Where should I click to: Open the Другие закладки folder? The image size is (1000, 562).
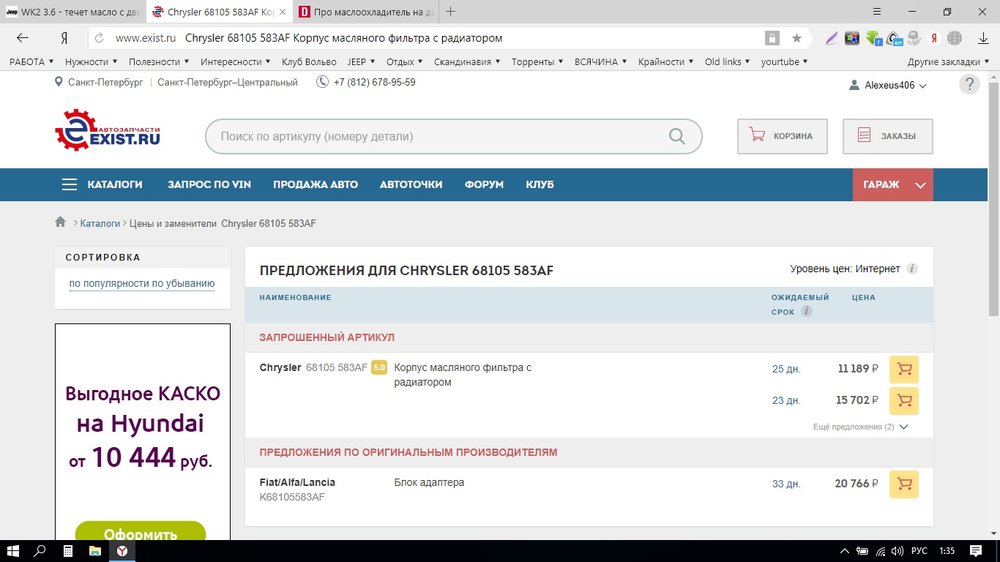pos(948,62)
